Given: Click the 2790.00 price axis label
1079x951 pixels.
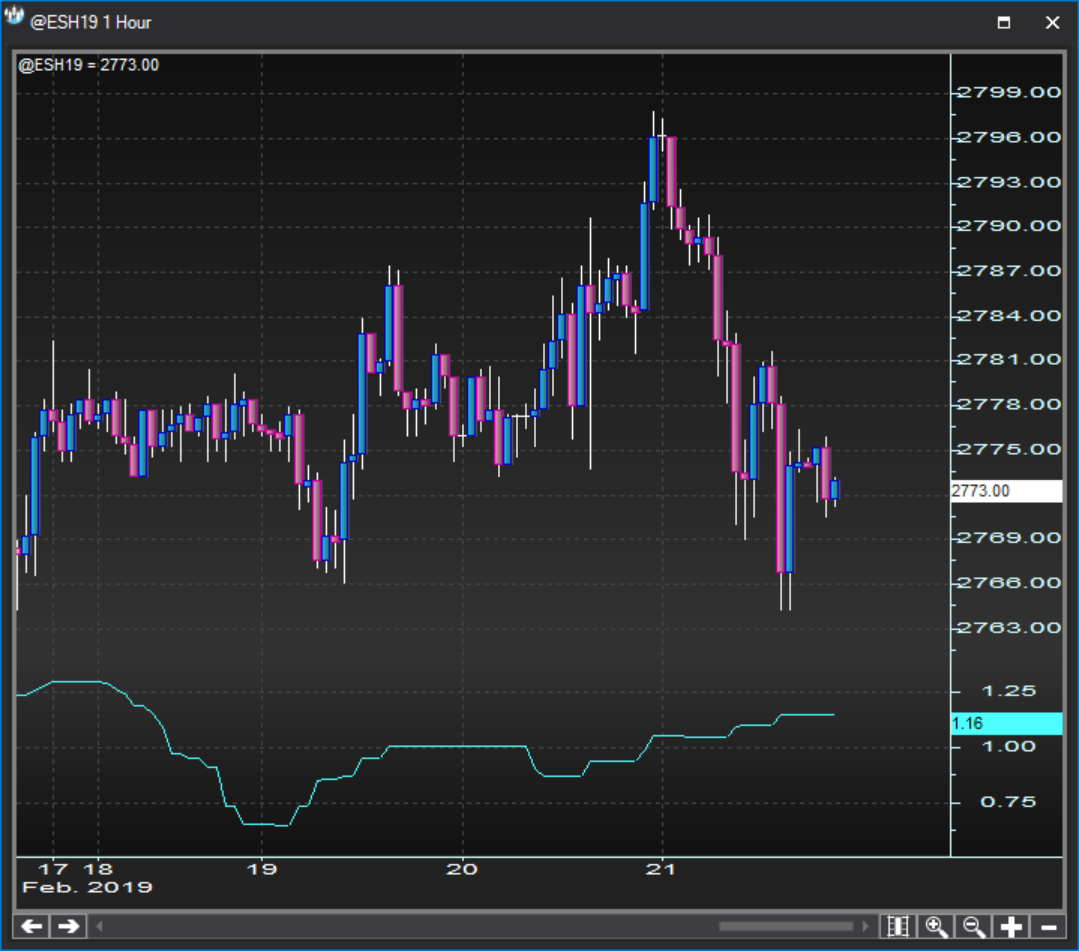Looking at the screenshot, I should pos(1009,226).
